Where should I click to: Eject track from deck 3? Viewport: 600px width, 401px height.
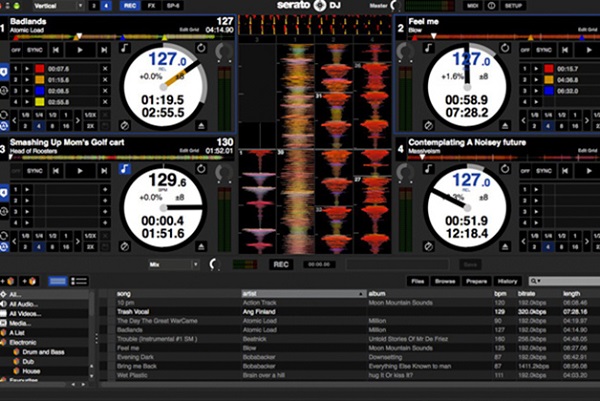(201, 246)
